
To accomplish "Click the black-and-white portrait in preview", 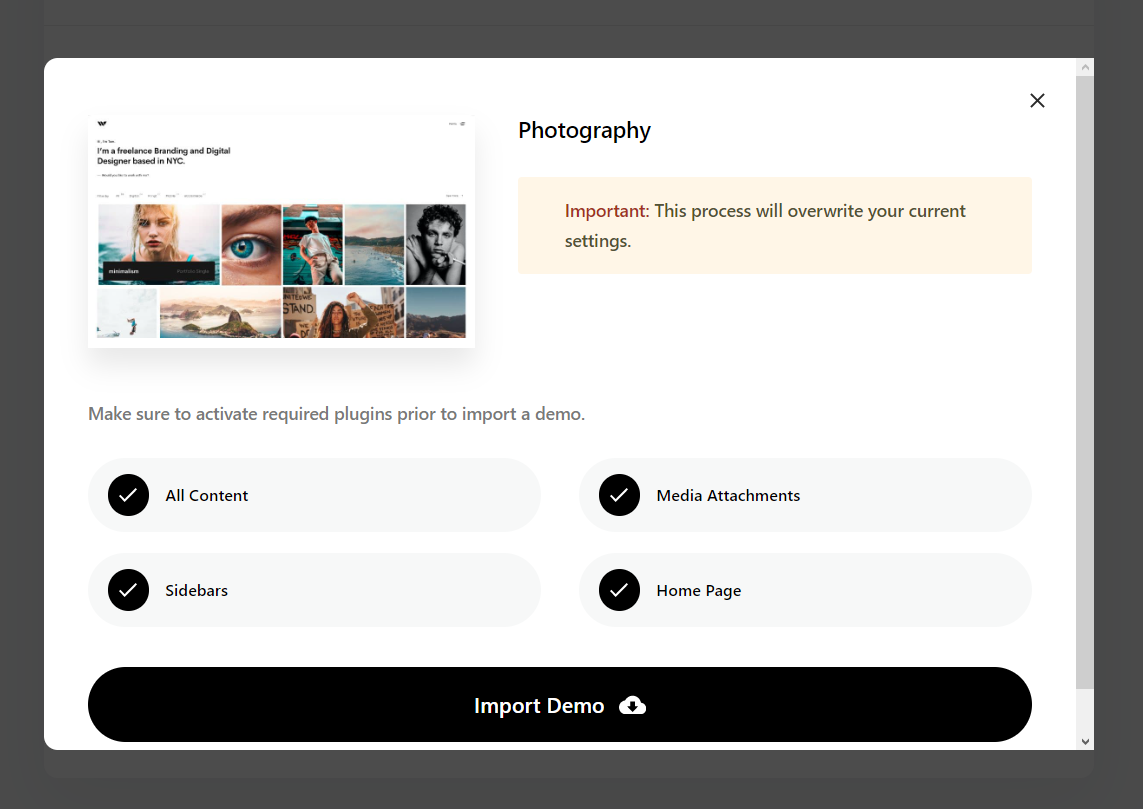I will [435, 244].
